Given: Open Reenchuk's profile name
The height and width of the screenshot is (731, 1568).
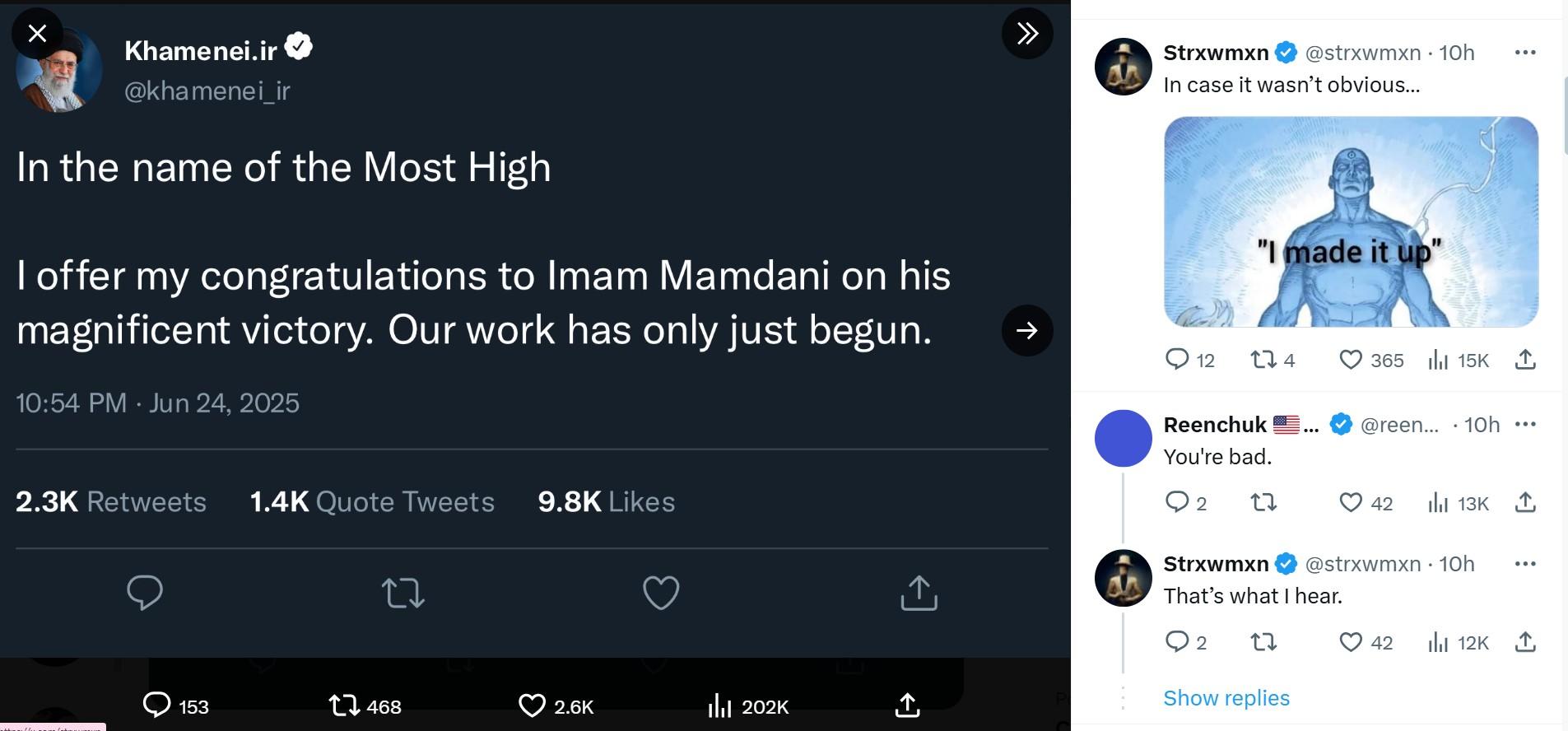Looking at the screenshot, I should pos(1215,425).
